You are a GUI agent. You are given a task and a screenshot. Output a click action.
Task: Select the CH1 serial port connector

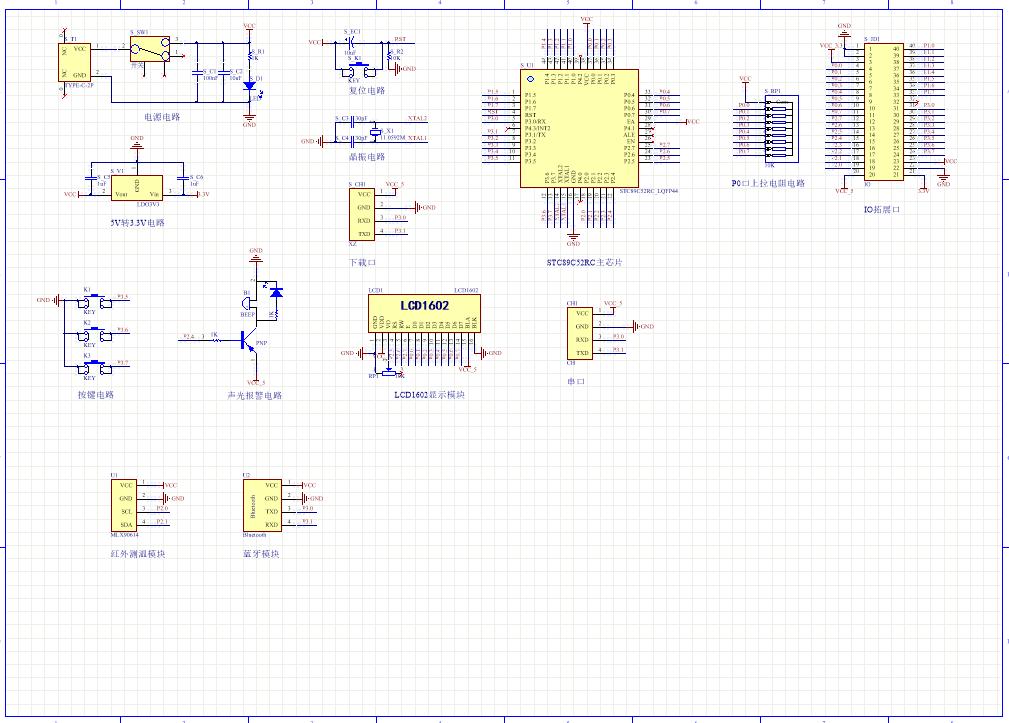click(x=580, y=332)
